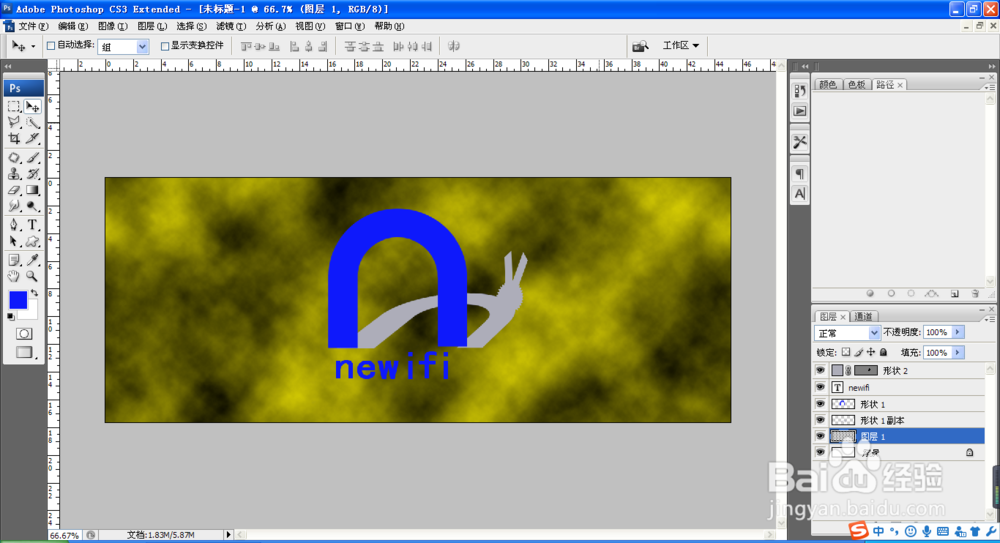Viewport: 1000px width, 543px height.
Task: Select the Brush tool
Action: tap(33, 158)
